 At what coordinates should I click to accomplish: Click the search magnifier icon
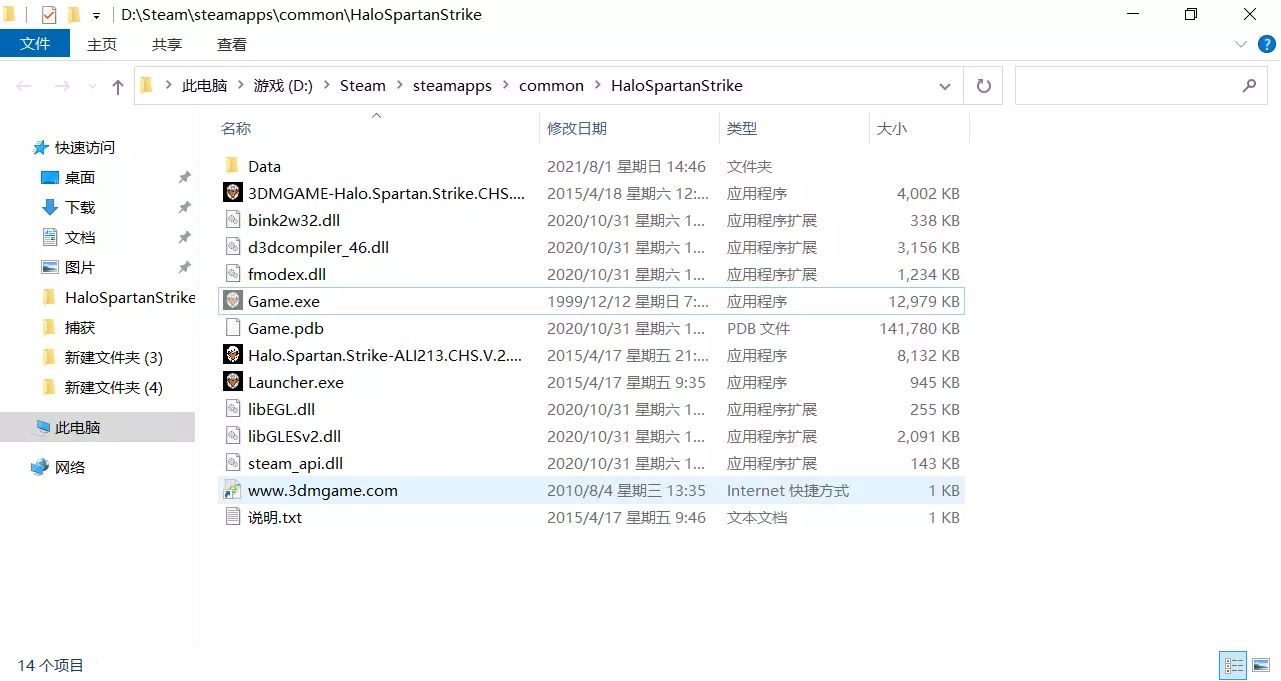1249,86
